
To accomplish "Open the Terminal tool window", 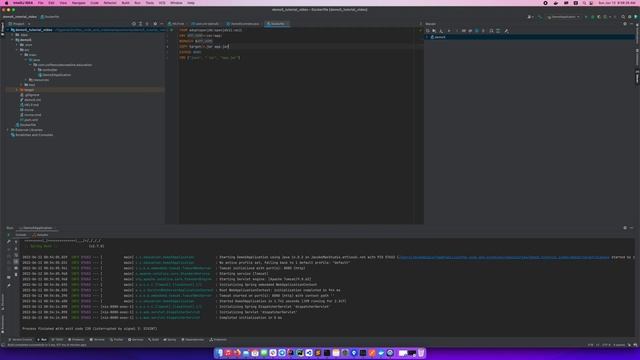I will (x=97, y=340).
